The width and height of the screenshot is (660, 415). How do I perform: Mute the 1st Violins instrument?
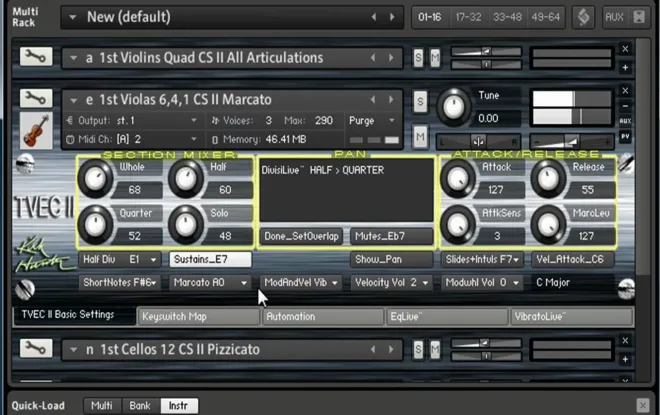(x=435, y=58)
